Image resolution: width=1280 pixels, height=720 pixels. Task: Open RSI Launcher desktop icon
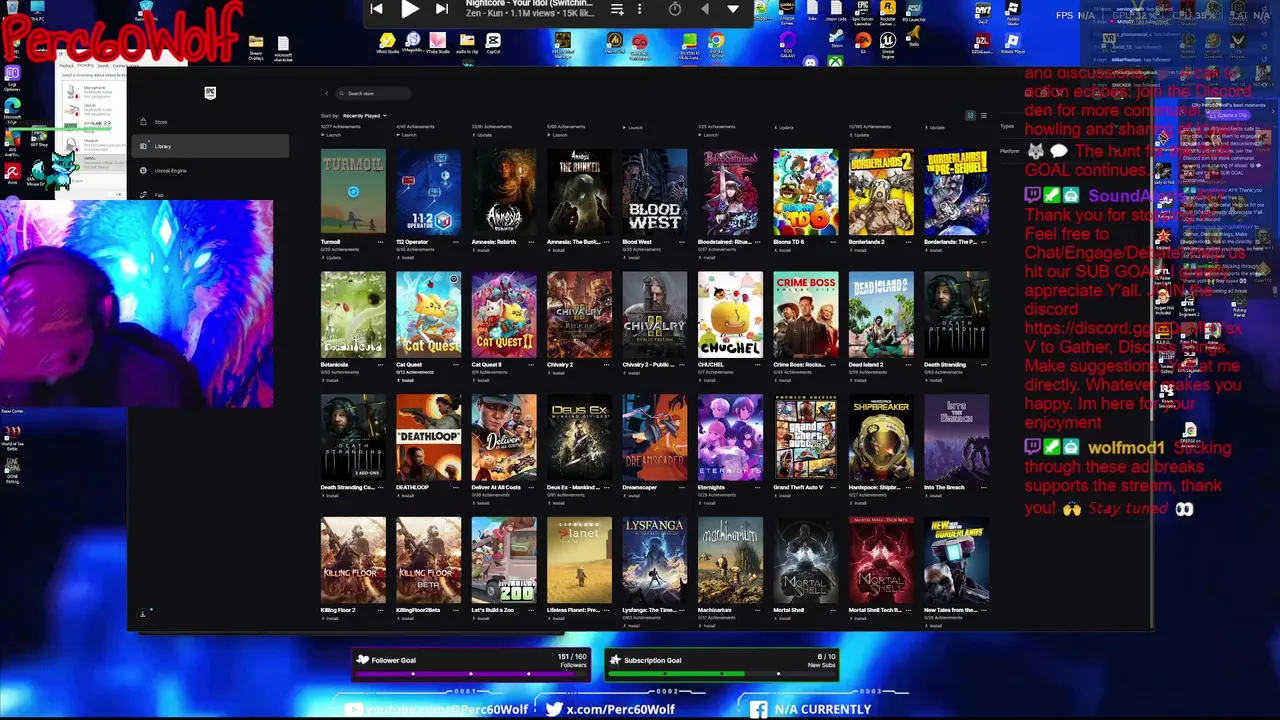[913, 9]
